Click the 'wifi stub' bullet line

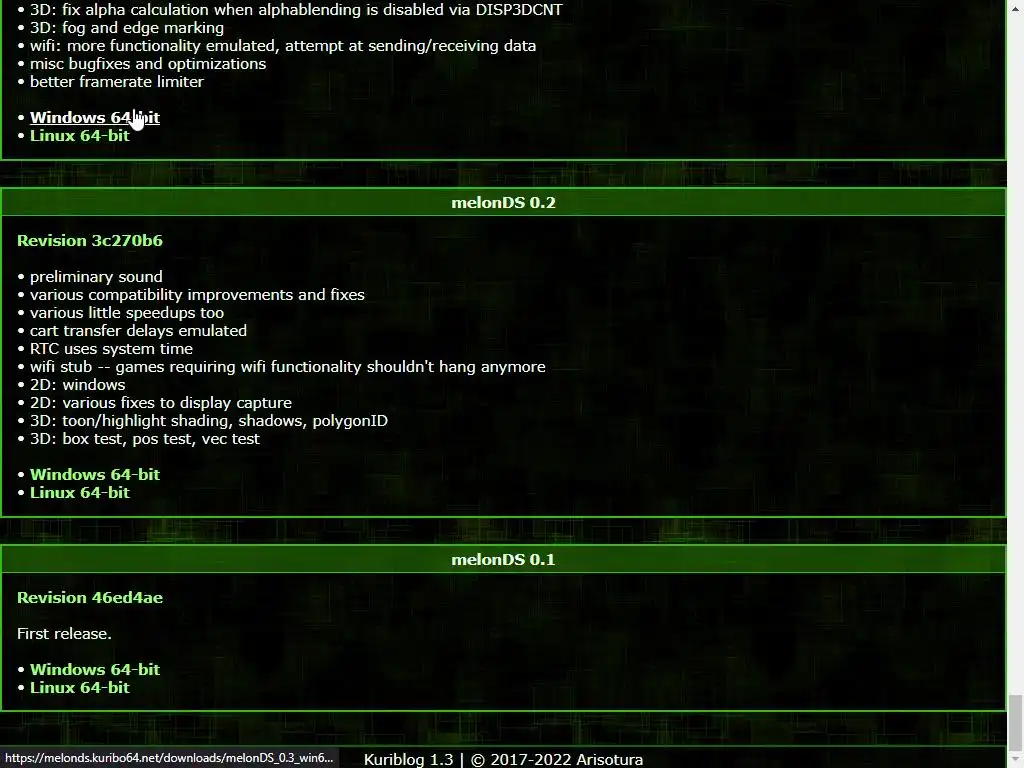click(287, 367)
